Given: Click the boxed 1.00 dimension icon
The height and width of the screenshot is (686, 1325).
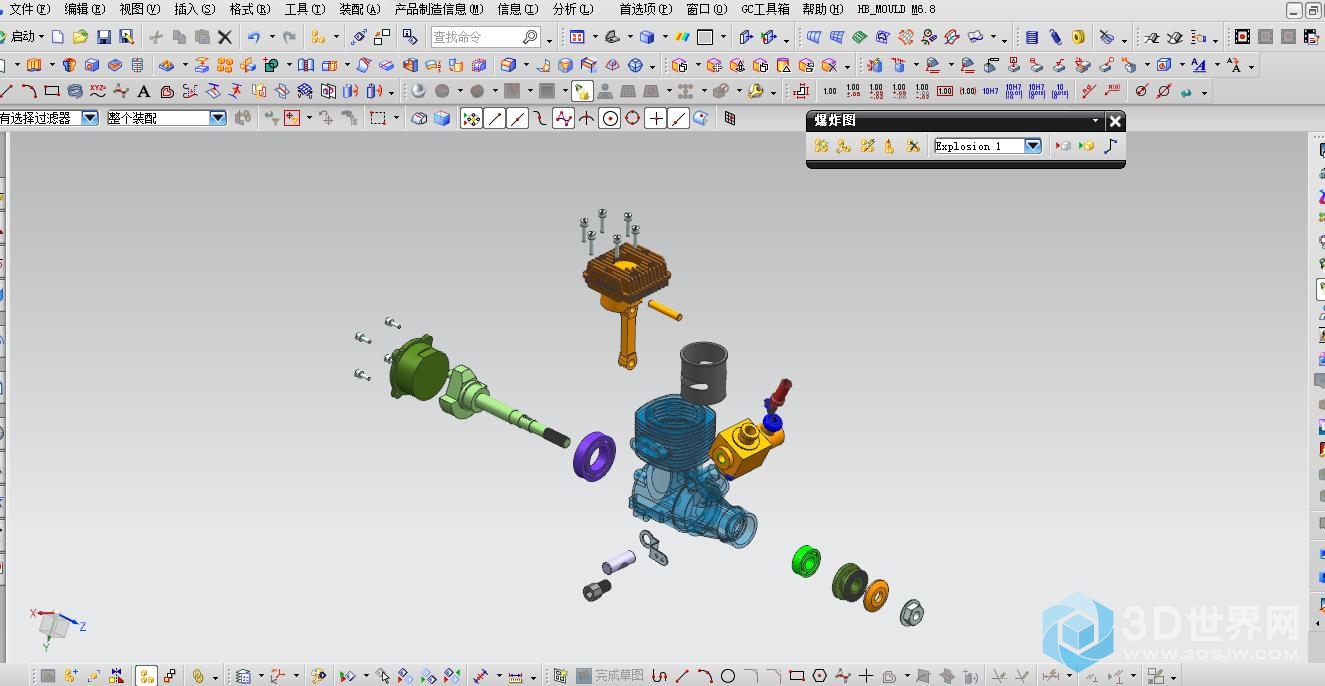Looking at the screenshot, I should click(x=945, y=91).
